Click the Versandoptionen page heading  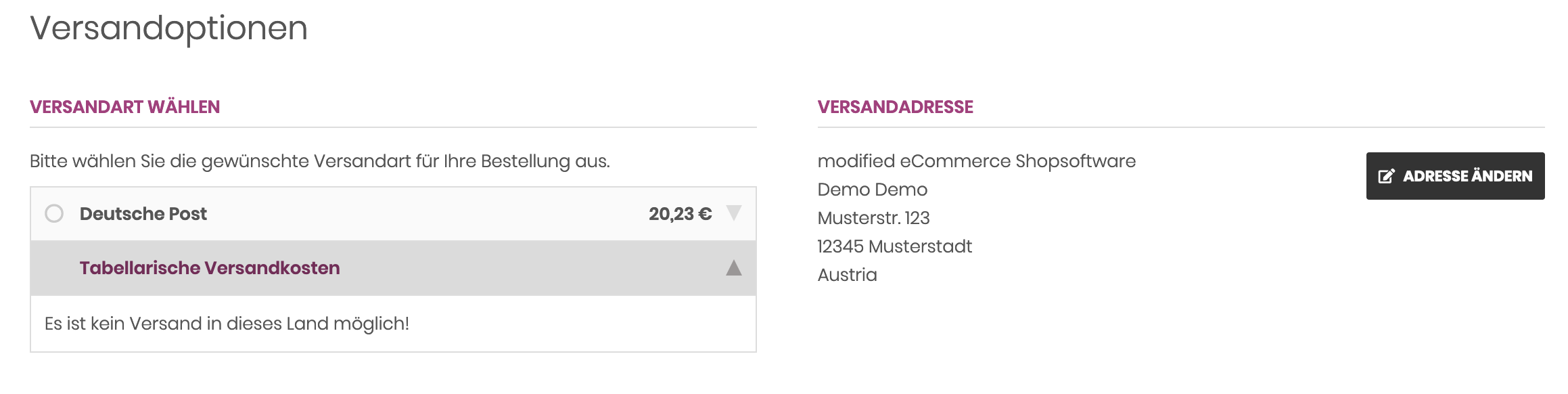pyautogui.click(x=169, y=28)
